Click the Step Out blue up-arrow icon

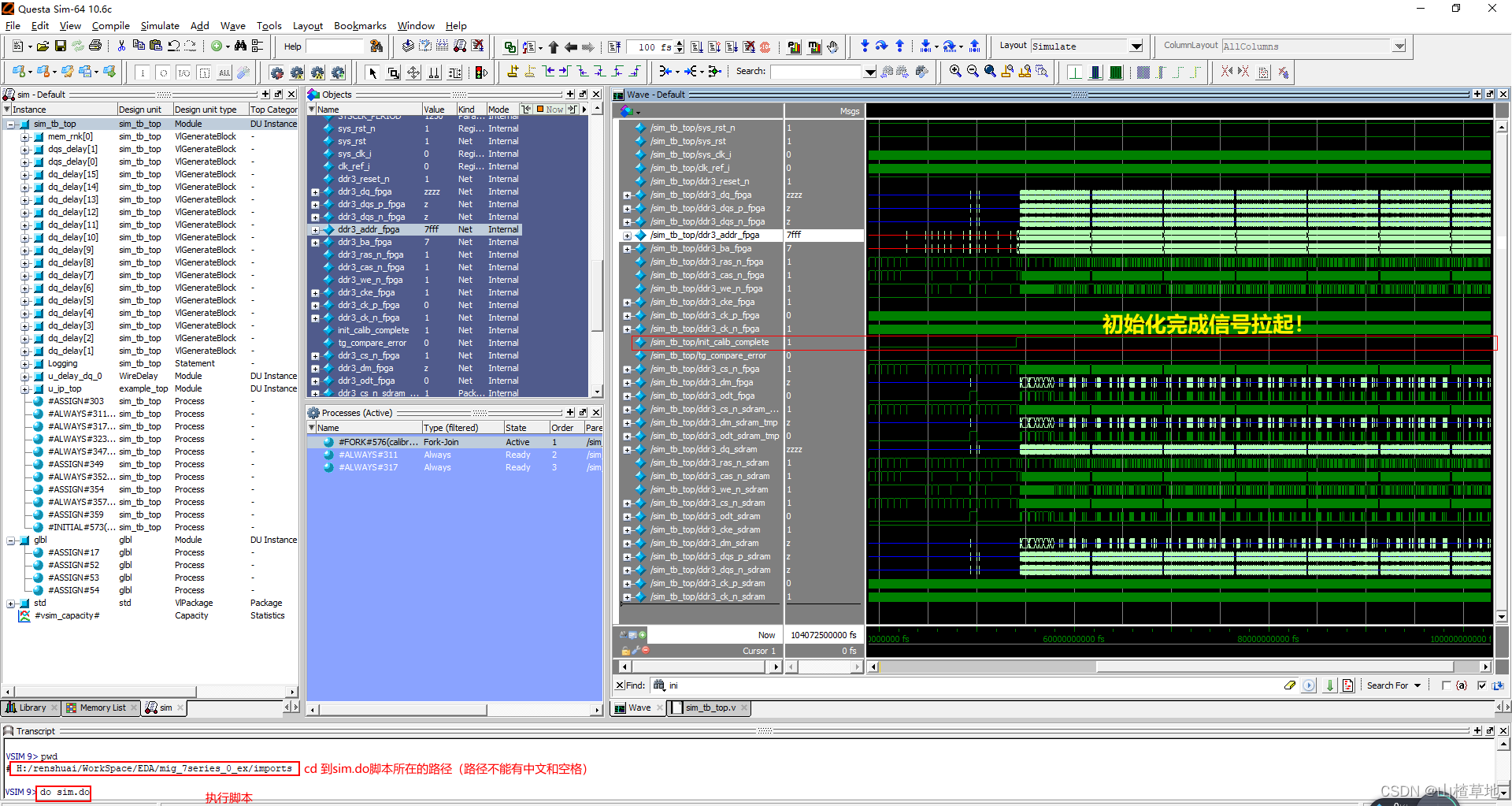(x=899, y=46)
